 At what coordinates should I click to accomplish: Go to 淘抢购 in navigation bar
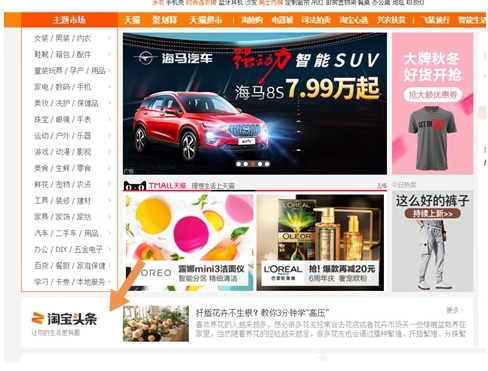[x=252, y=20]
